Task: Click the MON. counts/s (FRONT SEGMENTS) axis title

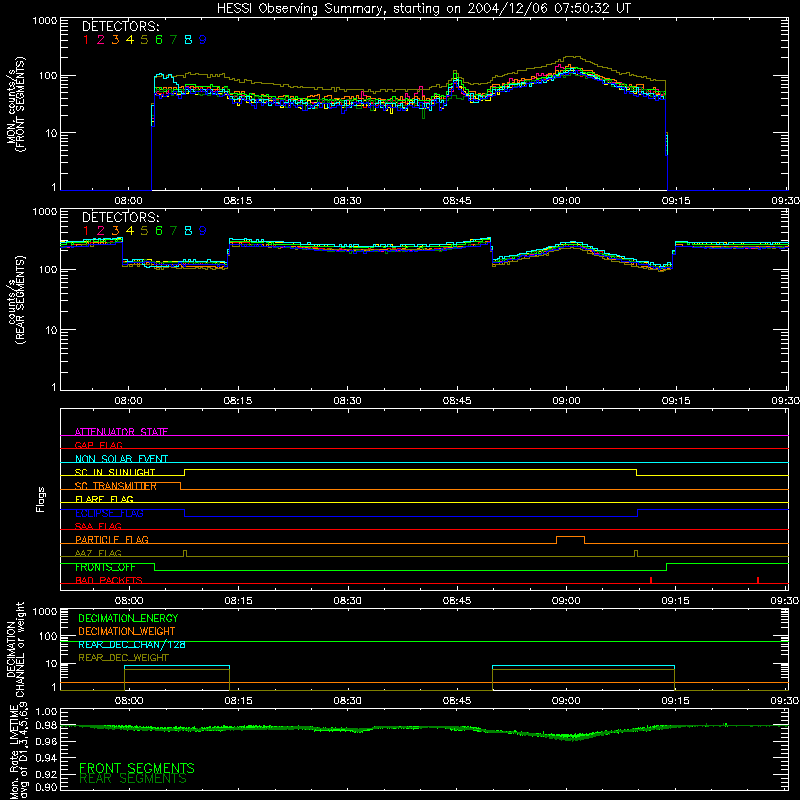Action: coord(17,104)
